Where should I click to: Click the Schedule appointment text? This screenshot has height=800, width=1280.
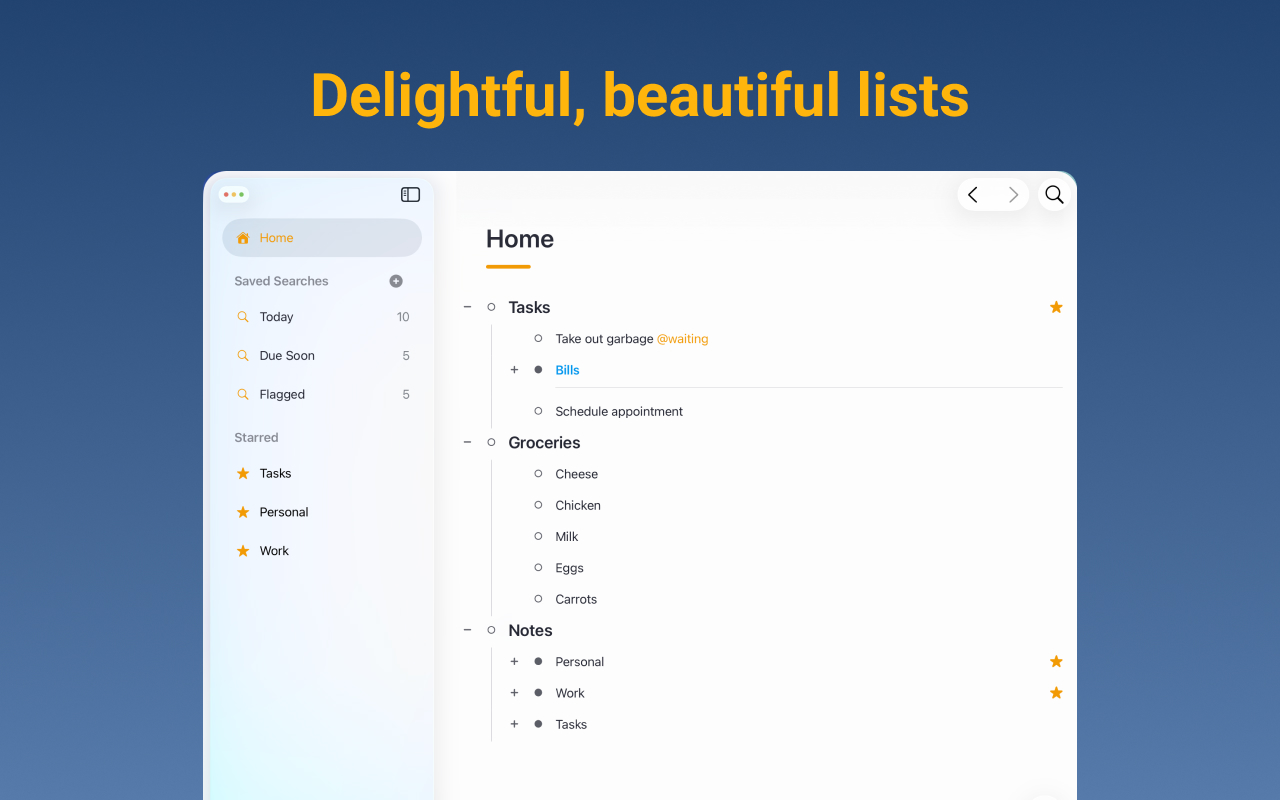click(619, 411)
